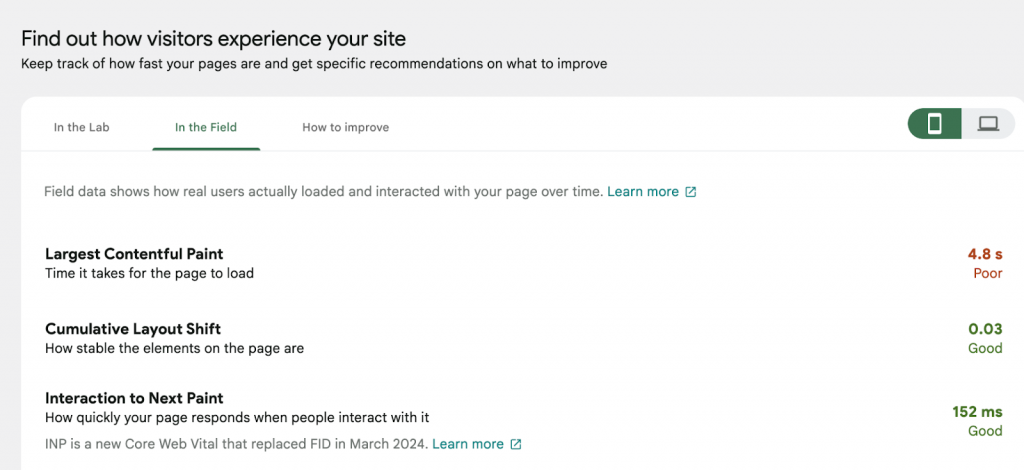Screen dimensions: 1024x470
Task: Open the How to improve tab
Action: tap(345, 127)
